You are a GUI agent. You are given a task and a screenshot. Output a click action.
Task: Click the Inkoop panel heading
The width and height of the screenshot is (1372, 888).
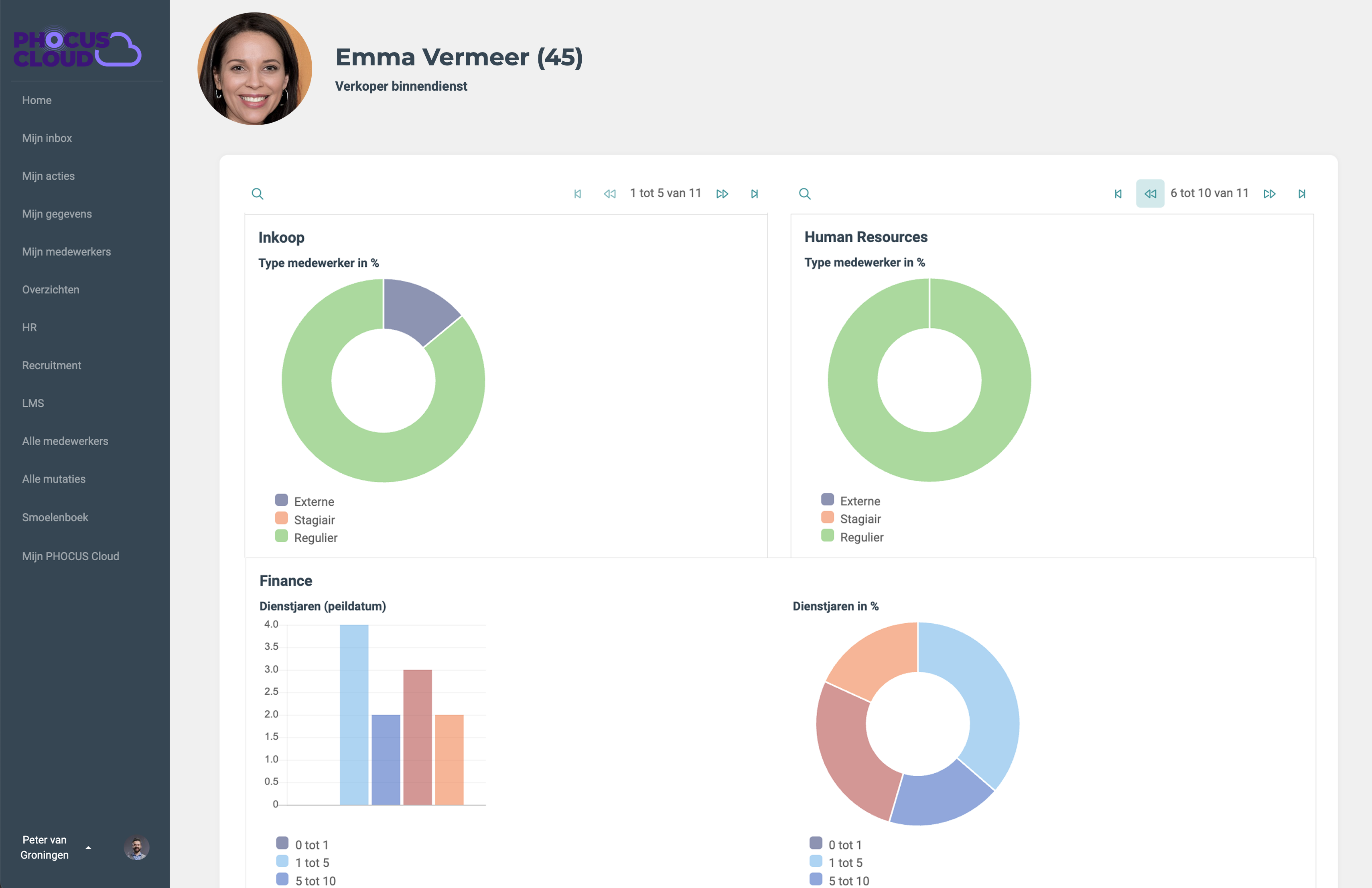[281, 238]
